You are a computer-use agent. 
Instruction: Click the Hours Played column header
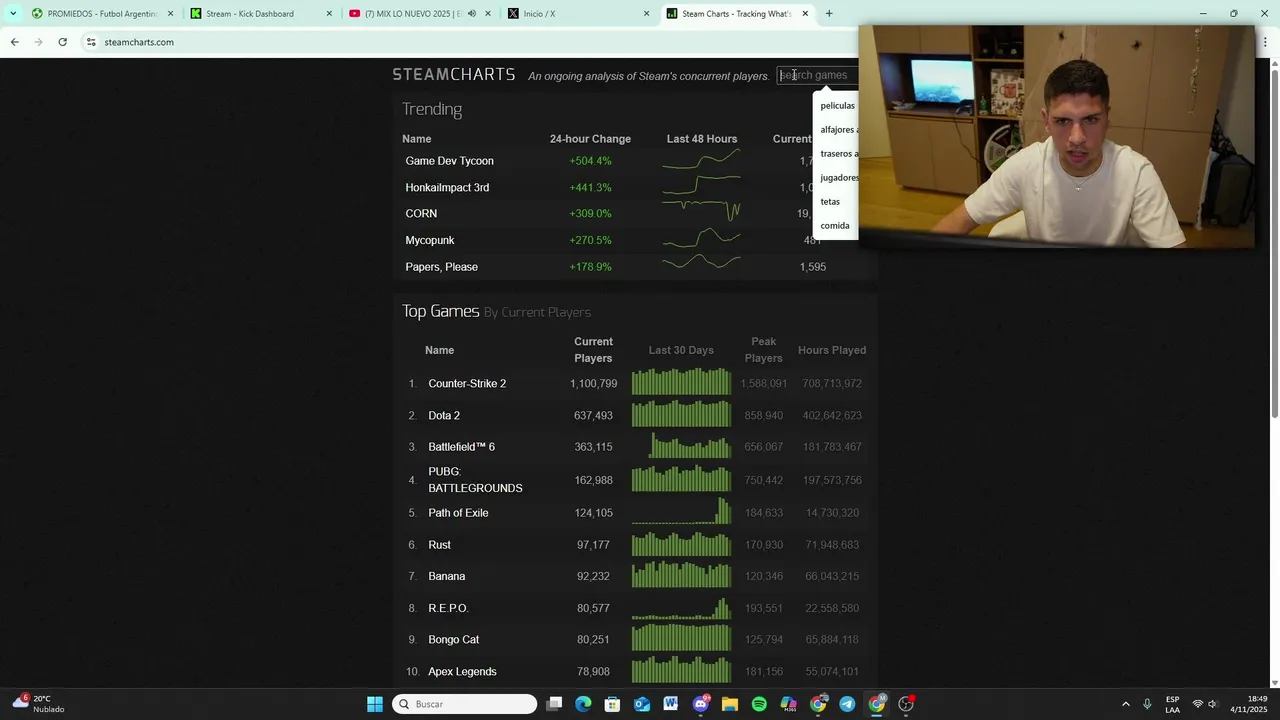[x=832, y=350]
